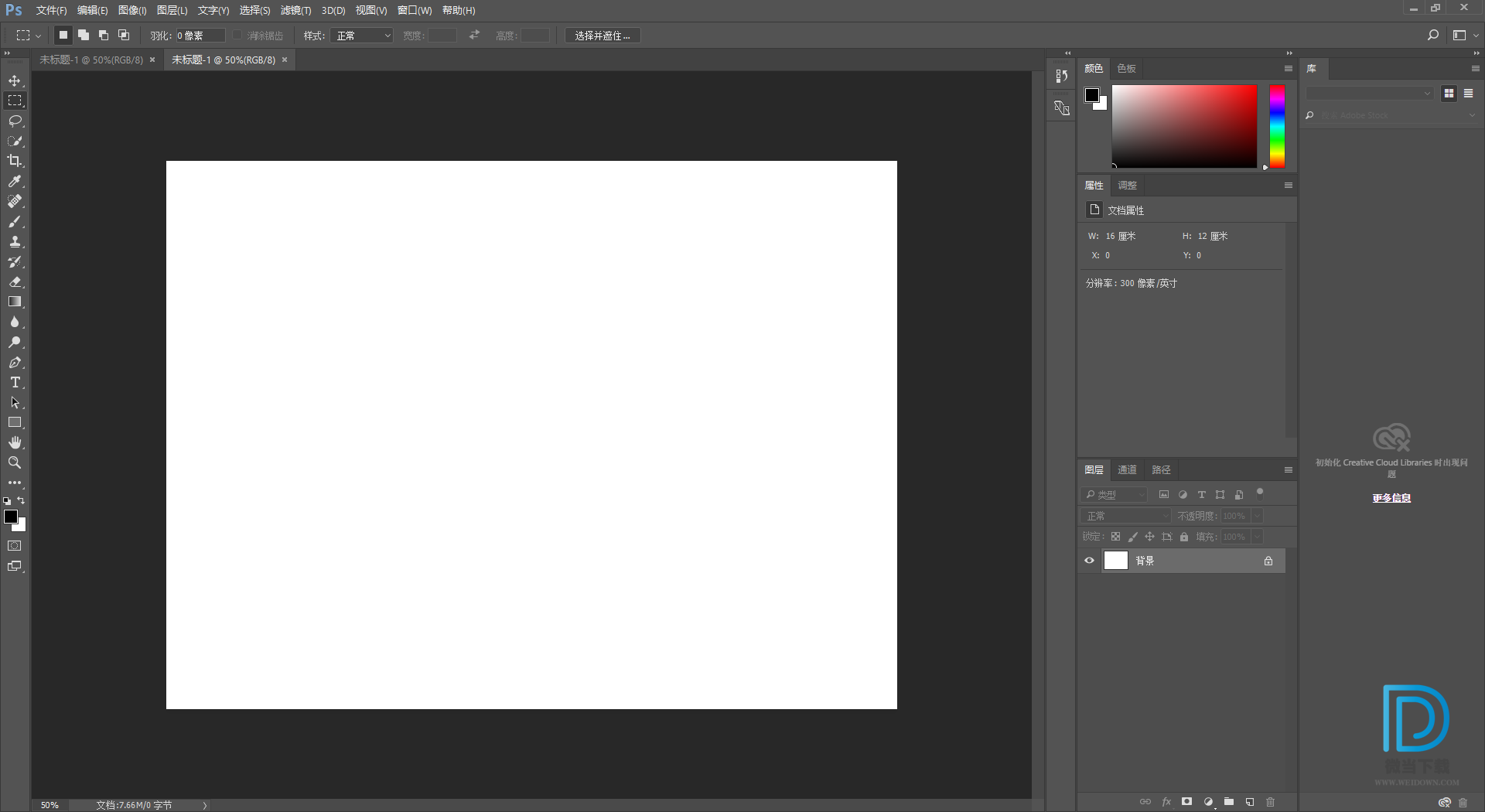
Task: Switch to the 通道 channels tab
Action: click(x=1127, y=470)
